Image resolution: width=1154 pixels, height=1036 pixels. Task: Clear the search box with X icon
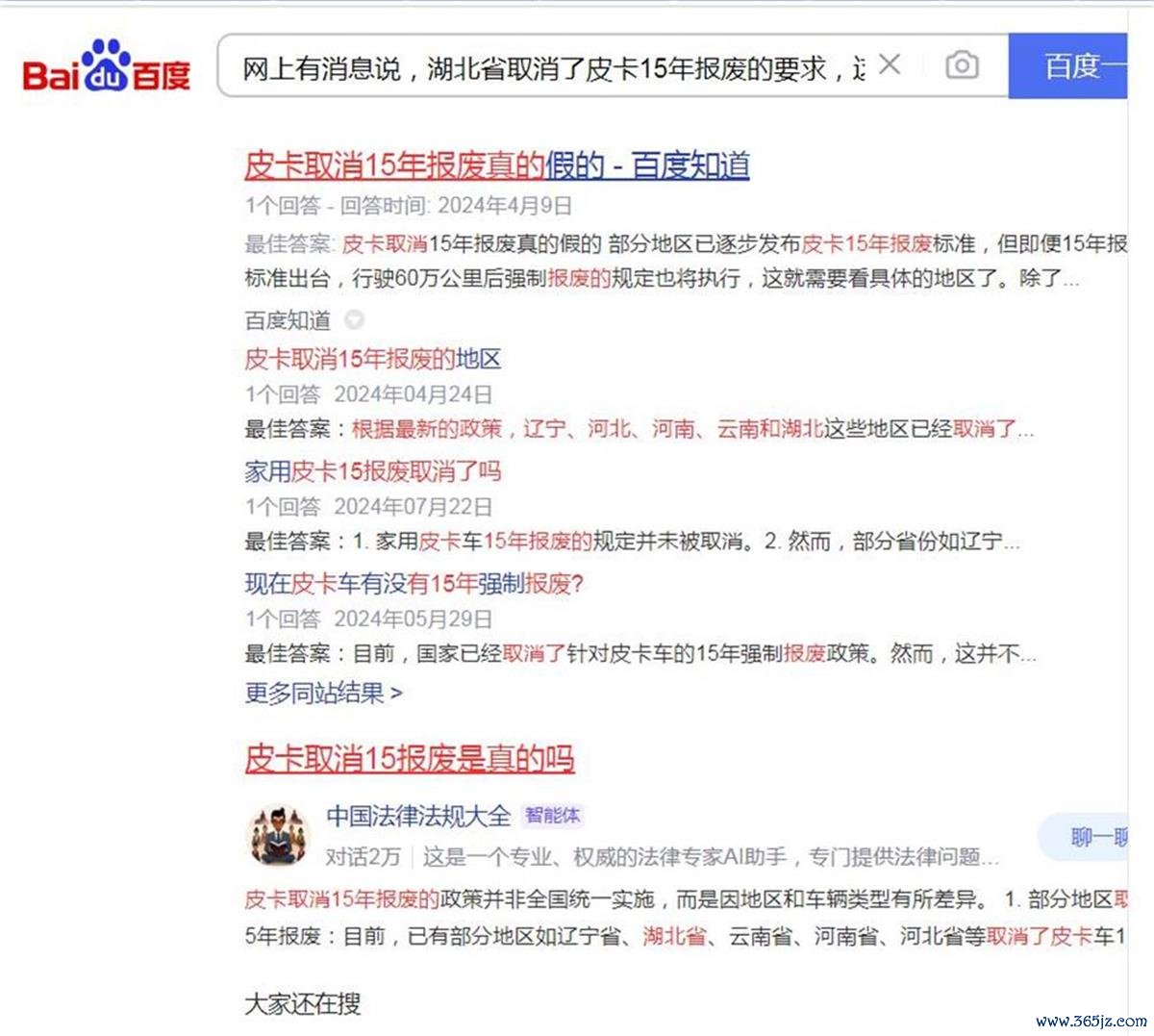click(891, 64)
